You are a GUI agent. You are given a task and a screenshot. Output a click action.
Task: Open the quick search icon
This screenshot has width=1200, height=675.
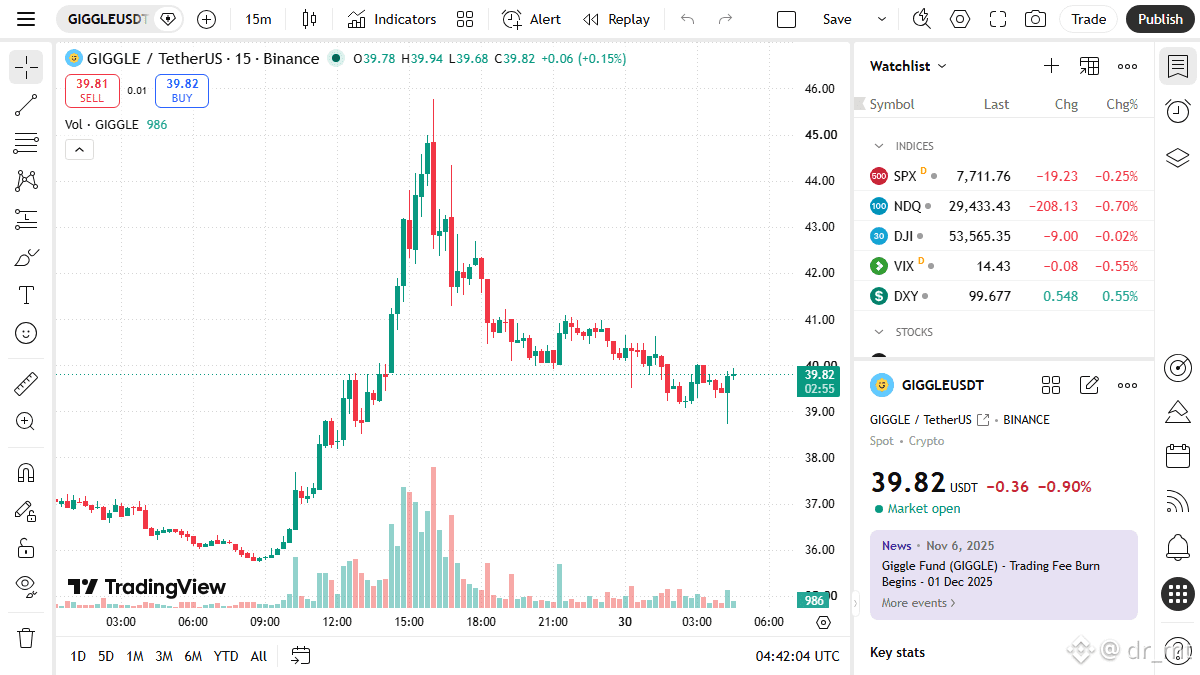pyautogui.click(x=921, y=19)
